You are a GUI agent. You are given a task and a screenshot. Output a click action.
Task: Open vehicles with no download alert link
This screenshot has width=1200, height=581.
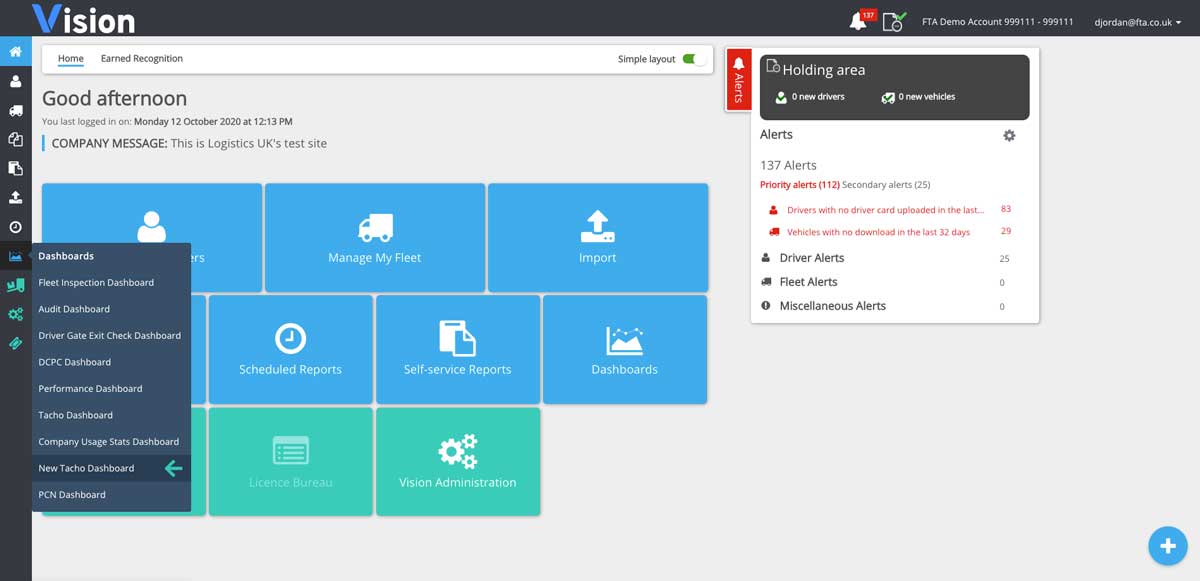point(878,232)
